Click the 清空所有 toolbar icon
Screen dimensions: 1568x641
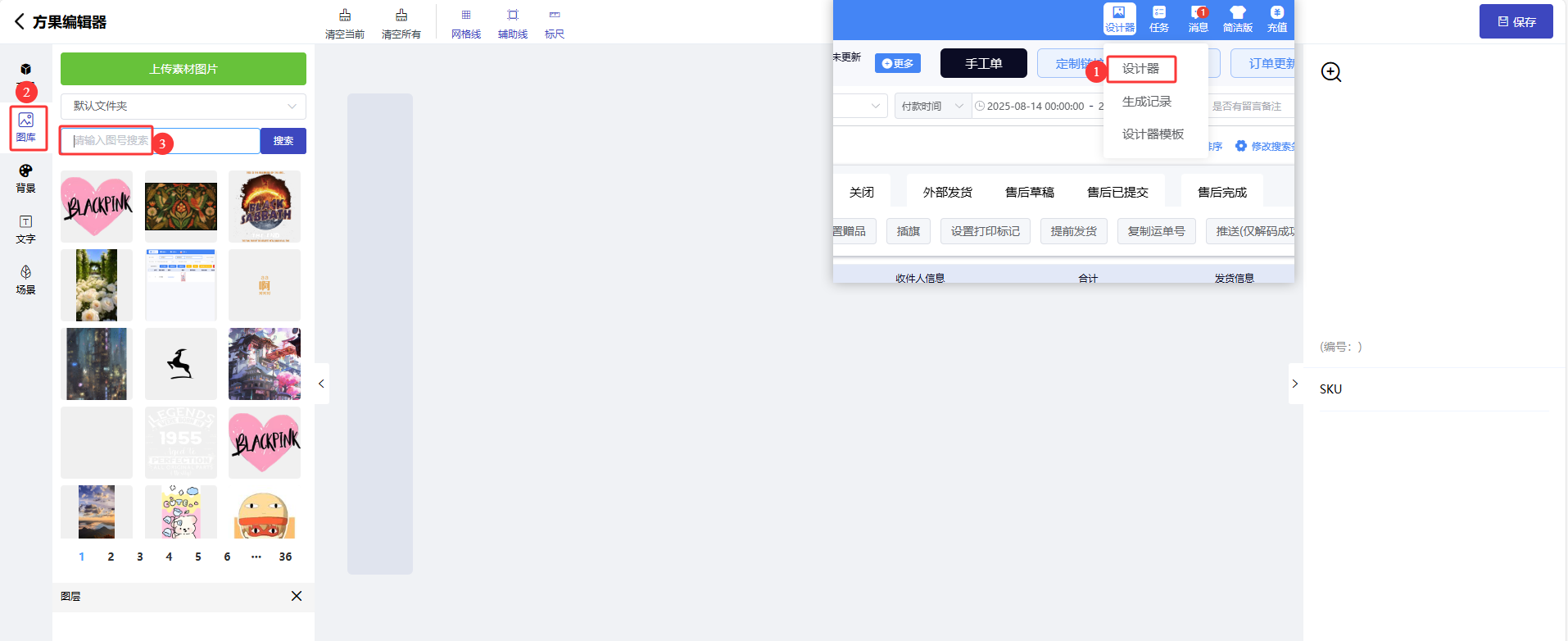[x=401, y=24]
